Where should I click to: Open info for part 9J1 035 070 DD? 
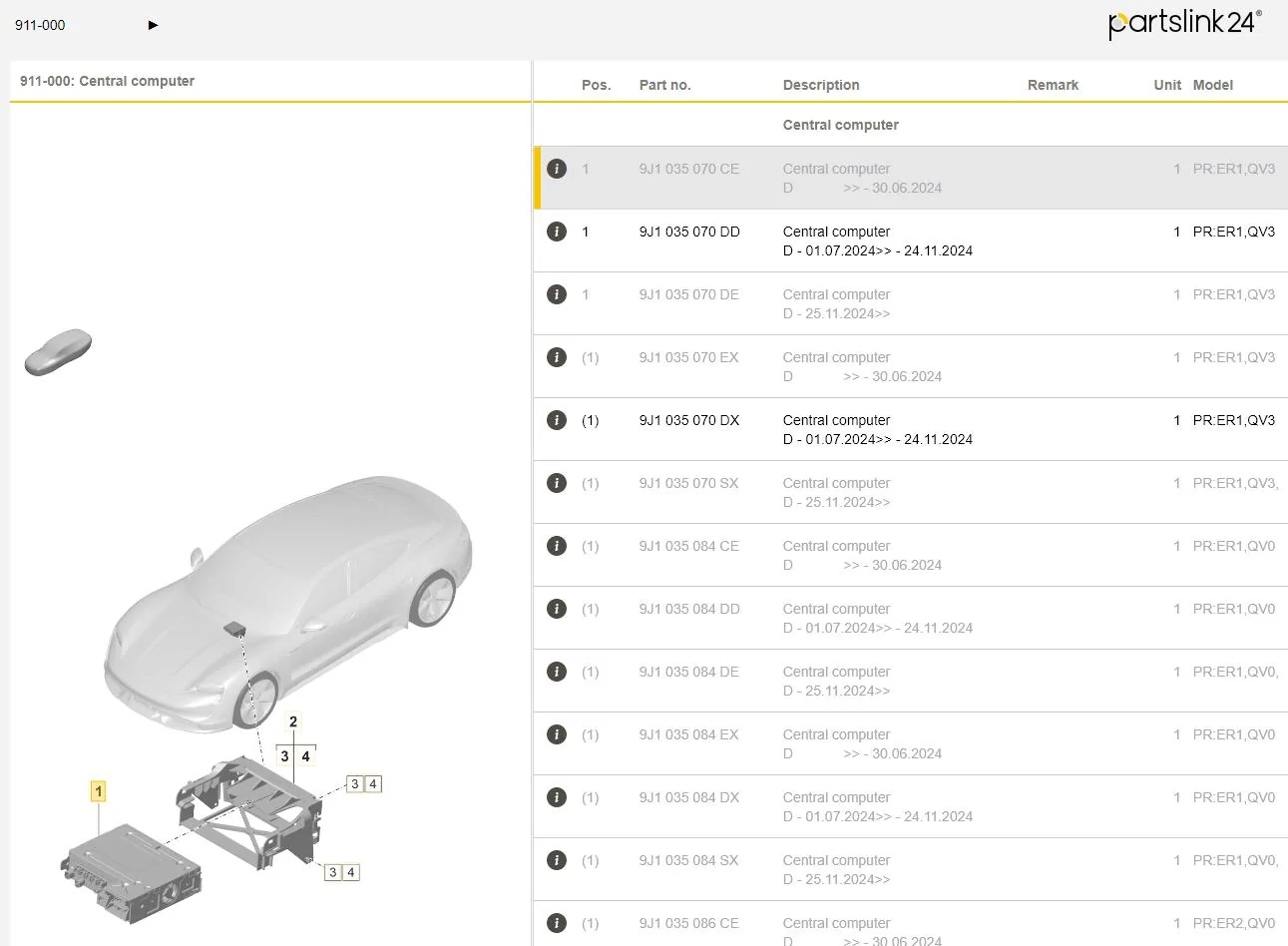(x=557, y=232)
